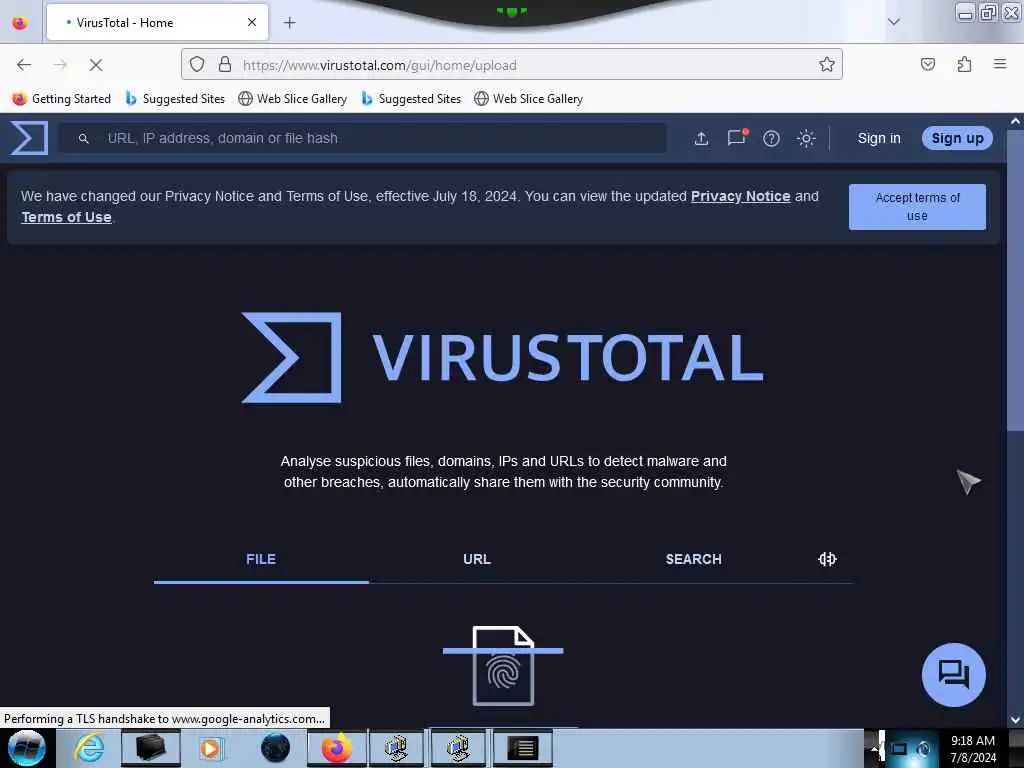Click Accept terms of use button
Image resolution: width=1024 pixels, height=768 pixels.
(x=918, y=206)
